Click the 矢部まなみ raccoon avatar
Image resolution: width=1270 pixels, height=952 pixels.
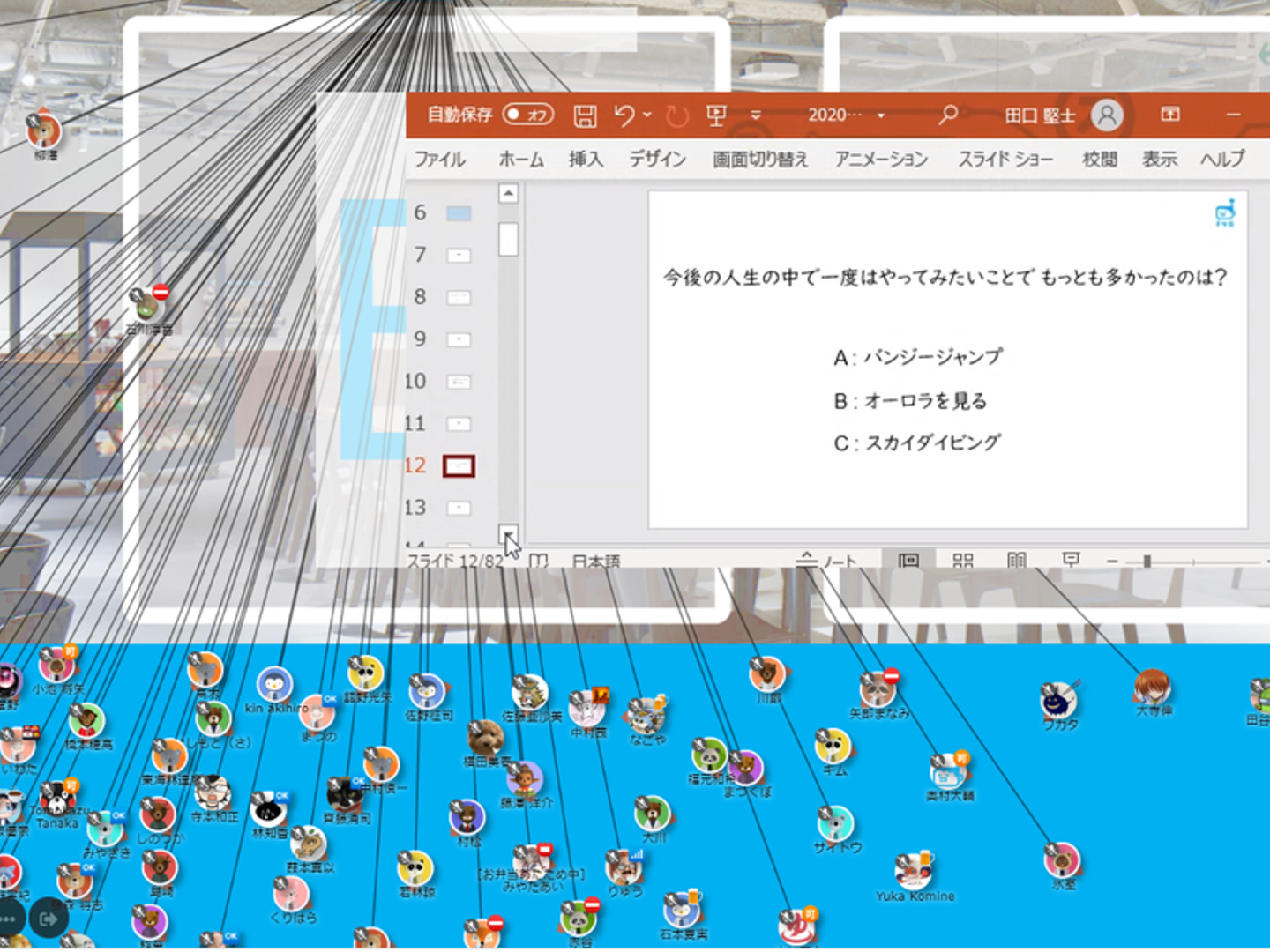(878, 689)
